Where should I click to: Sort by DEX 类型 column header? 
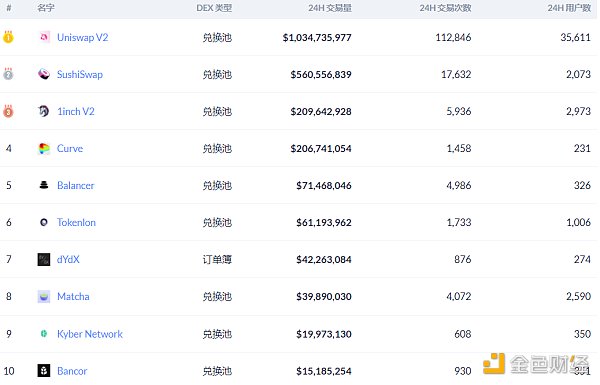[x=214, y=8]
